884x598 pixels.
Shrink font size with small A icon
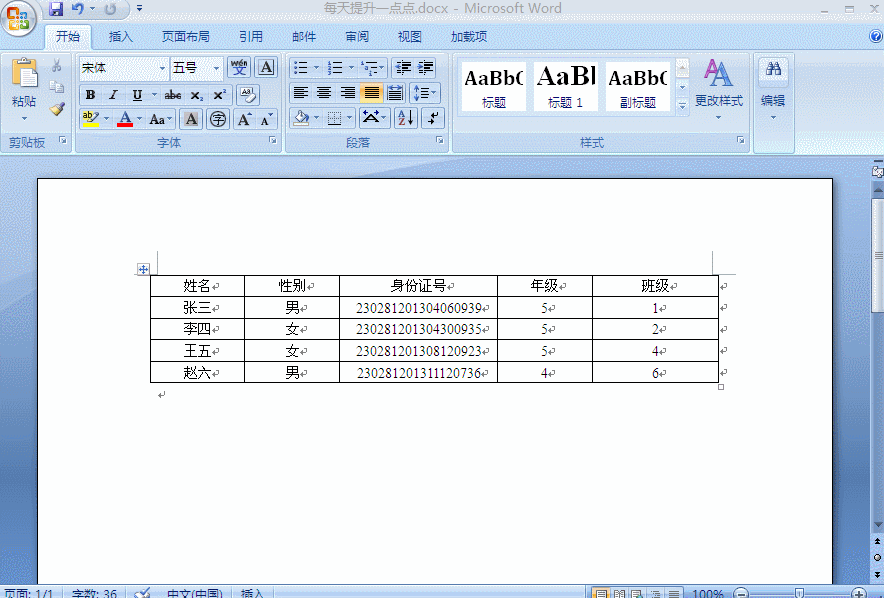tap(266, 119)
